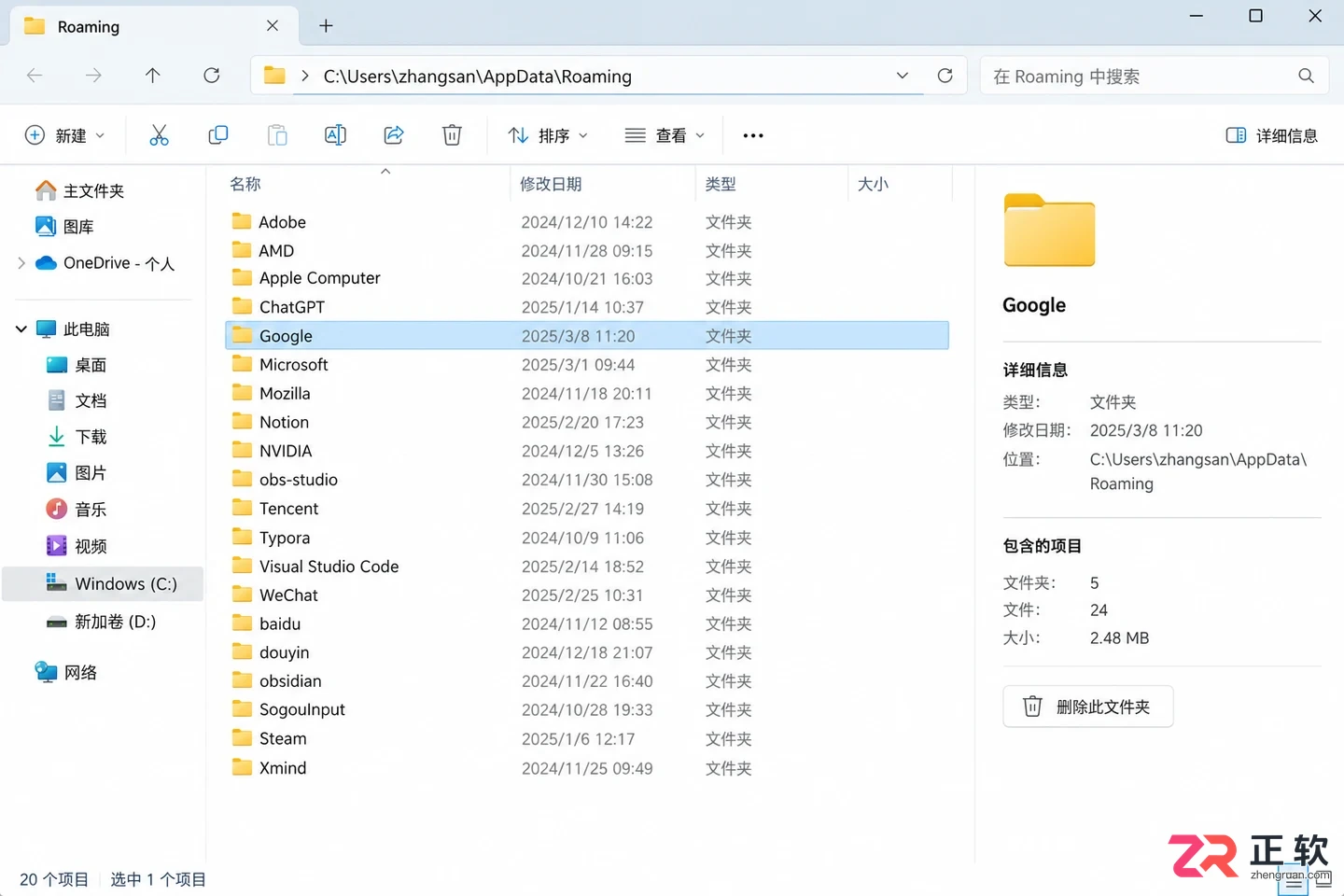The width and height of the screenshot is (1344, 896).
Task: Click the Share icon in toolbar
Action: [394, 135]
